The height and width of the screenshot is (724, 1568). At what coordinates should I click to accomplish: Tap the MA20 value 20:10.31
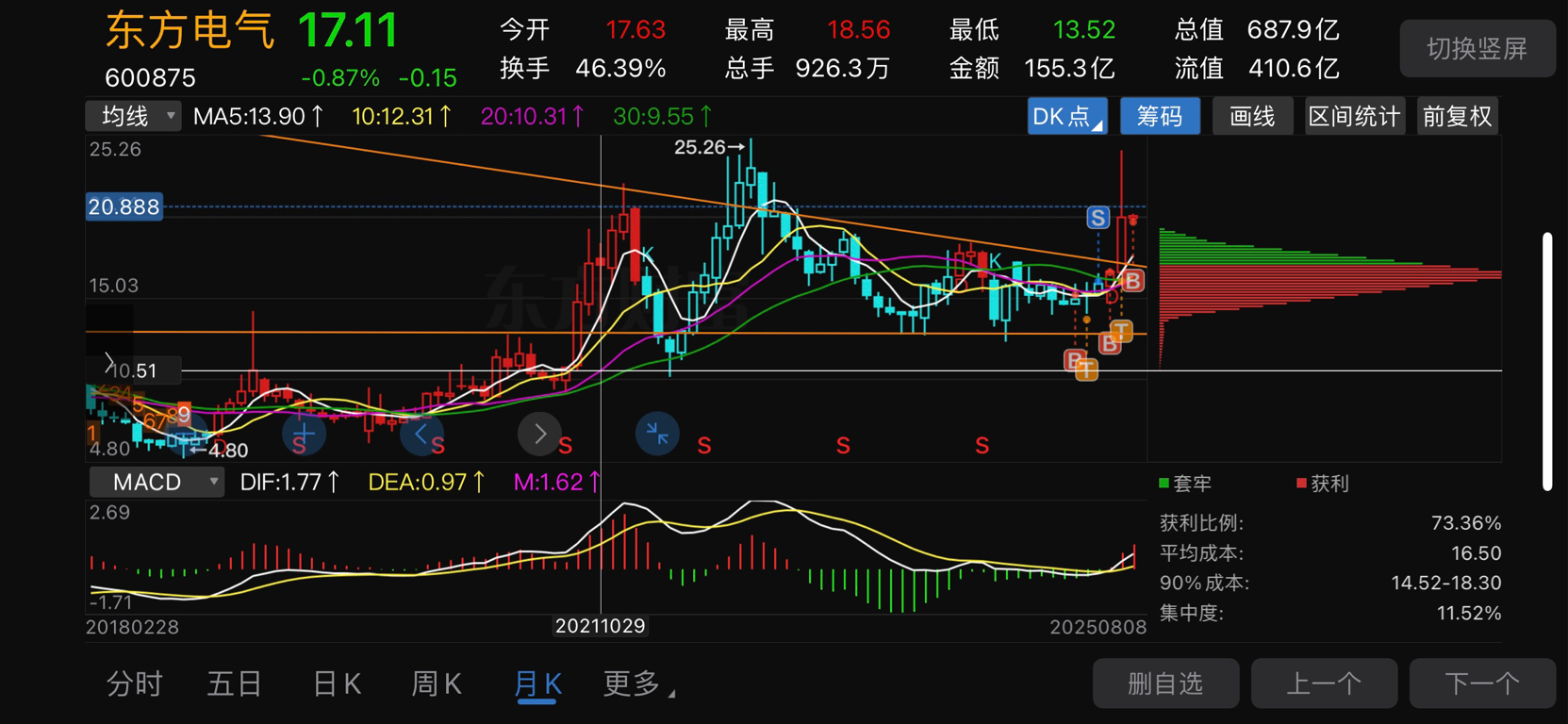[x=533, y=116]
